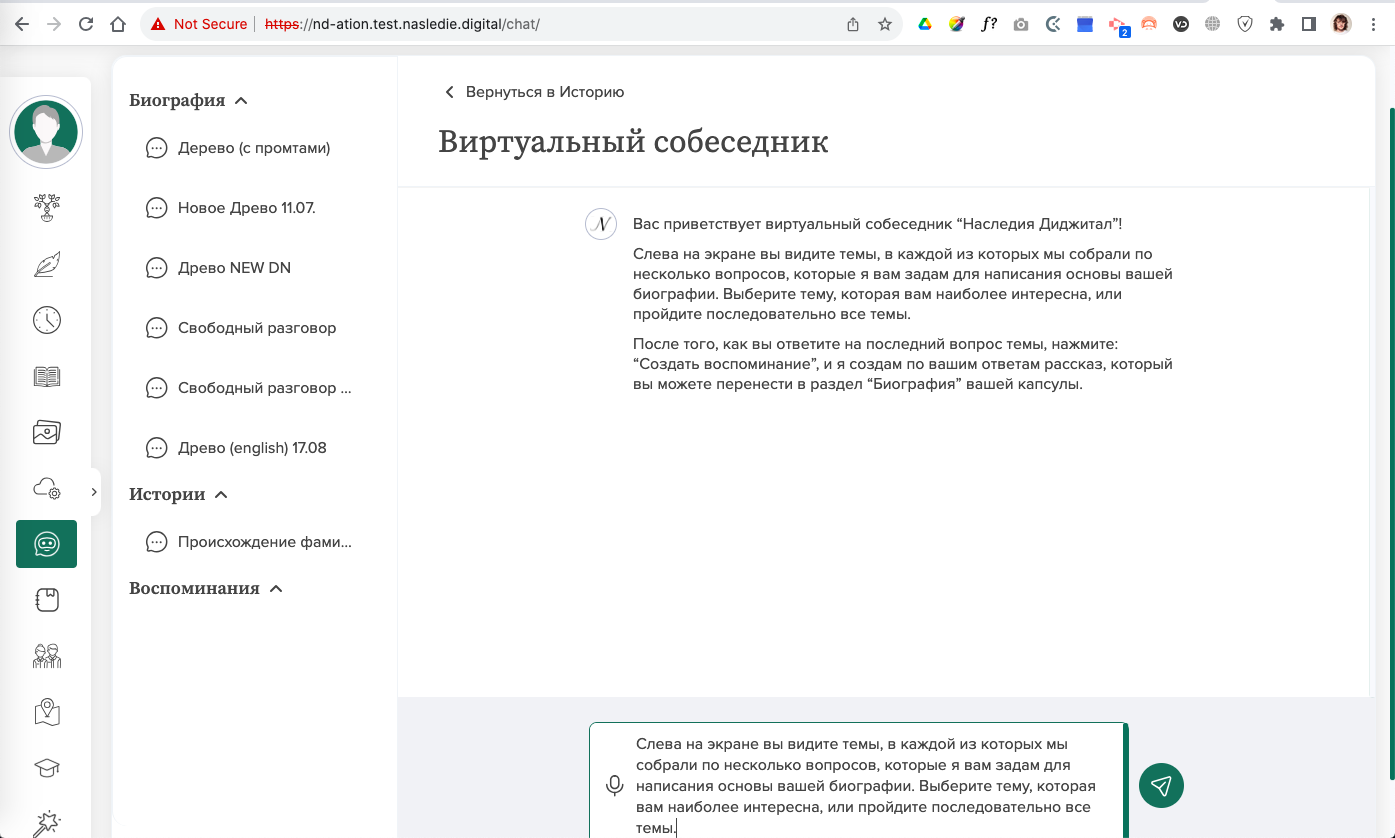Click the cloud settings icon
Image resolution: width=1395 pixels, height=838 pixels.
[46, 488]
